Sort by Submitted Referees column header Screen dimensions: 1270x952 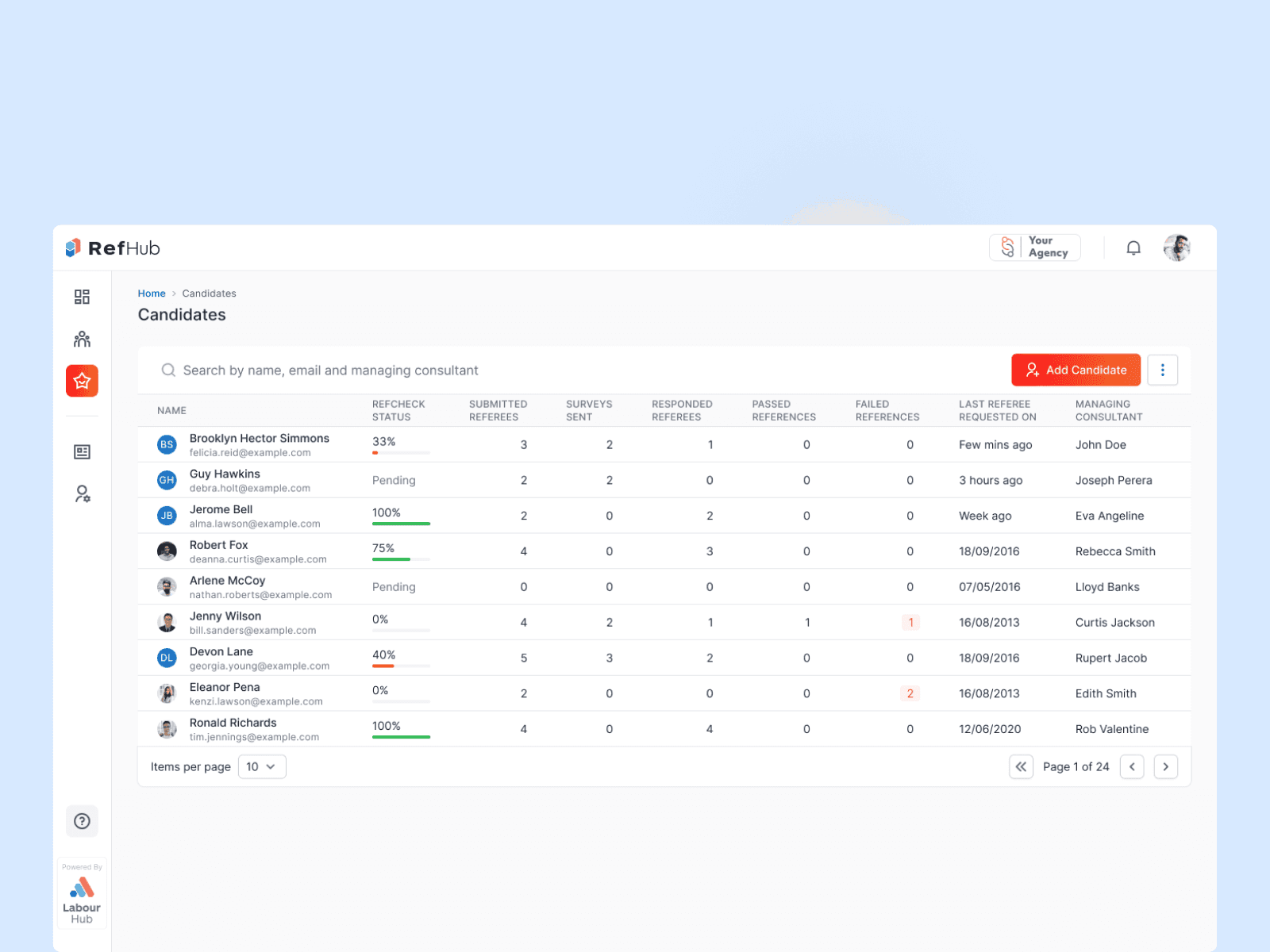click(498, 411)
